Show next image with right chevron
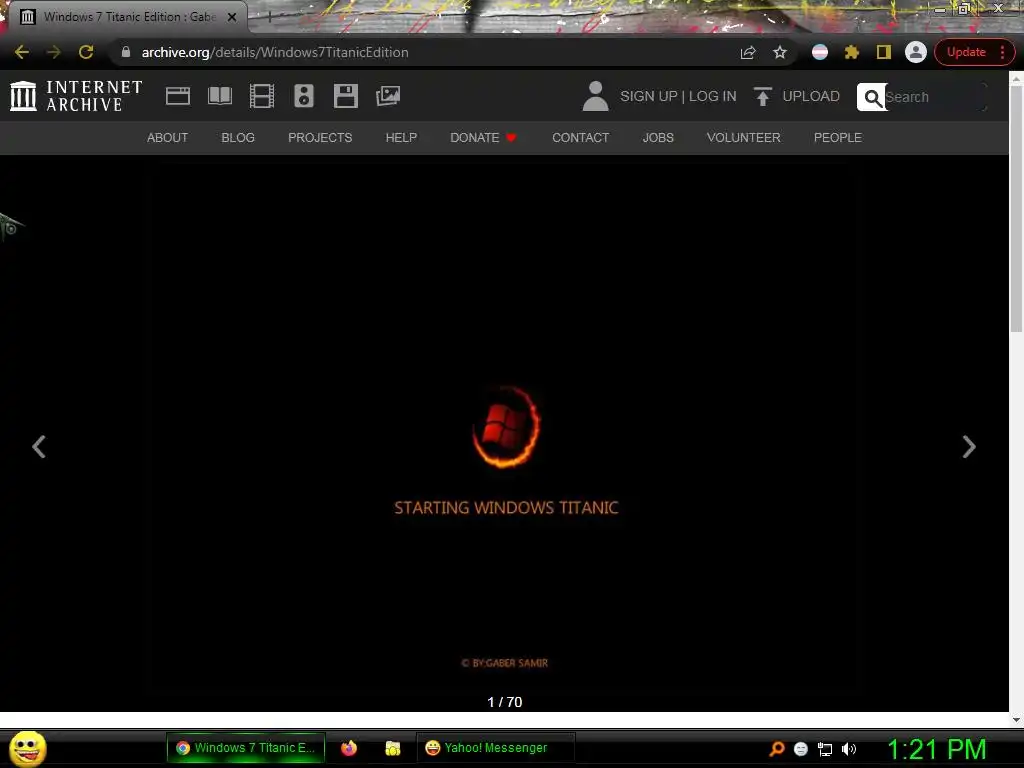This screenshot has height=768, width=1024. click(969, 447)
